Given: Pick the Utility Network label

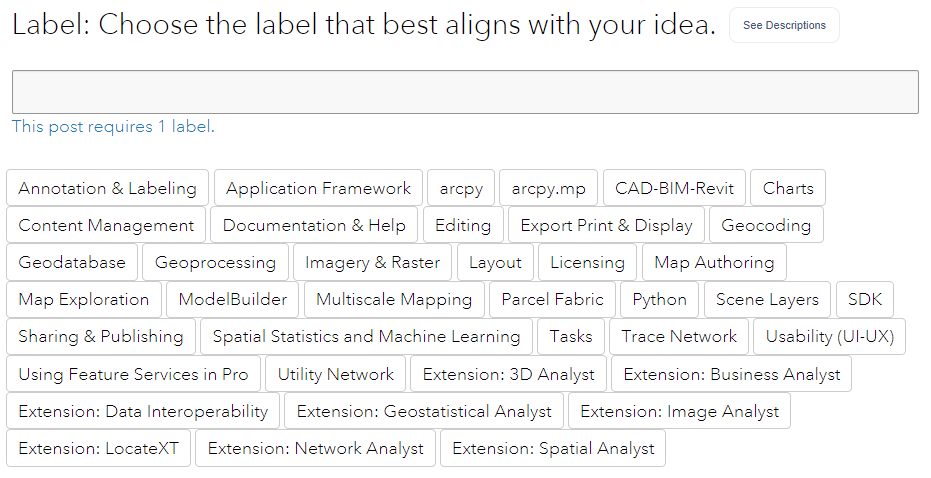Looking at the screenshot, I should (x=336, y=374).
